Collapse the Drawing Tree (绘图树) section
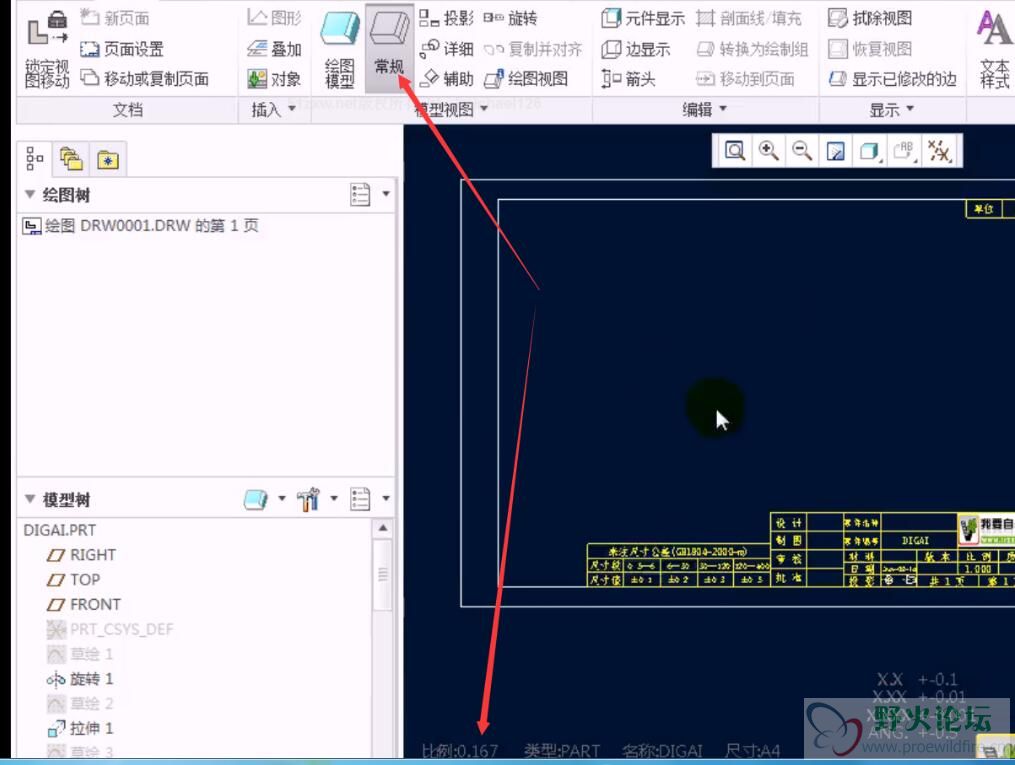 click(30, 194)
